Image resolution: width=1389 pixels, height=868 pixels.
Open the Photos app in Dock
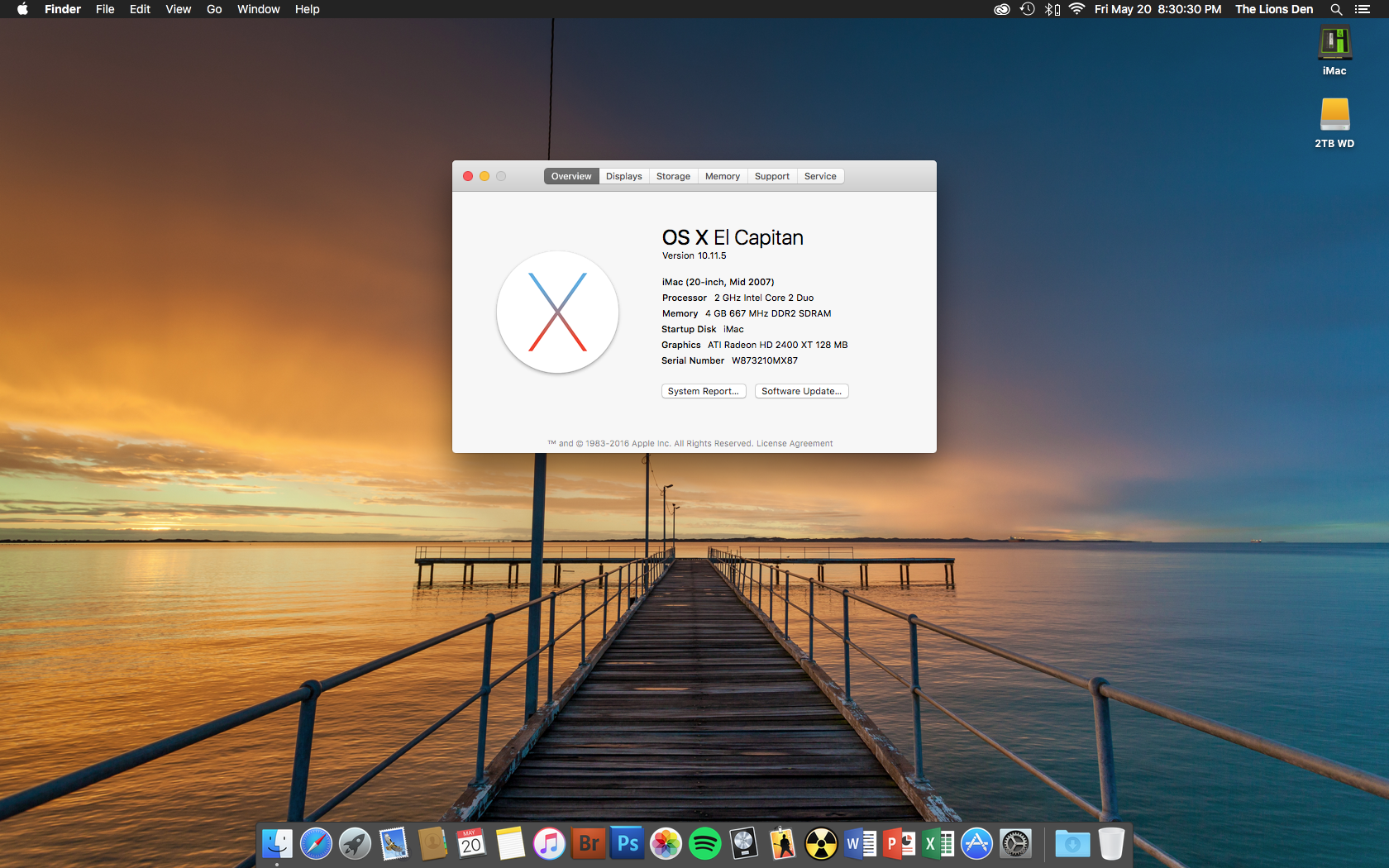pos(666,843)
